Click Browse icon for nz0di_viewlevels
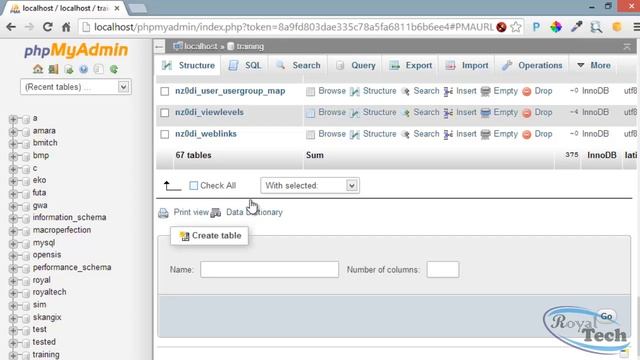The width and height of the screenshot is (640, 360). [311, 113]
